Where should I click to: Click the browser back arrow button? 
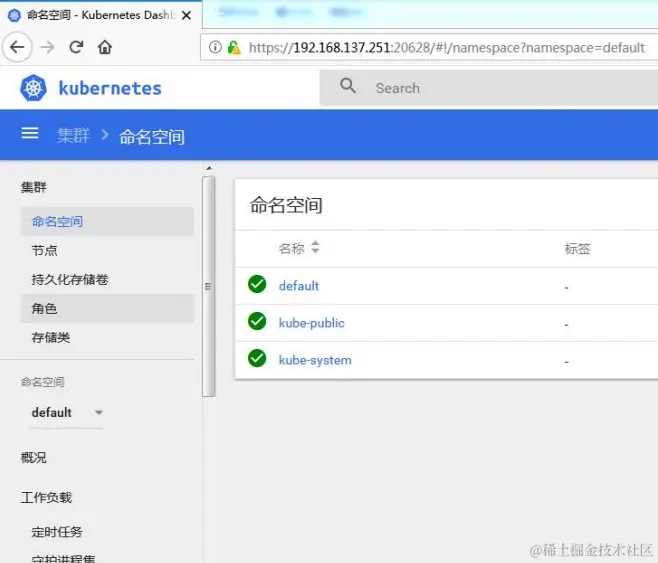pos(17,47)
